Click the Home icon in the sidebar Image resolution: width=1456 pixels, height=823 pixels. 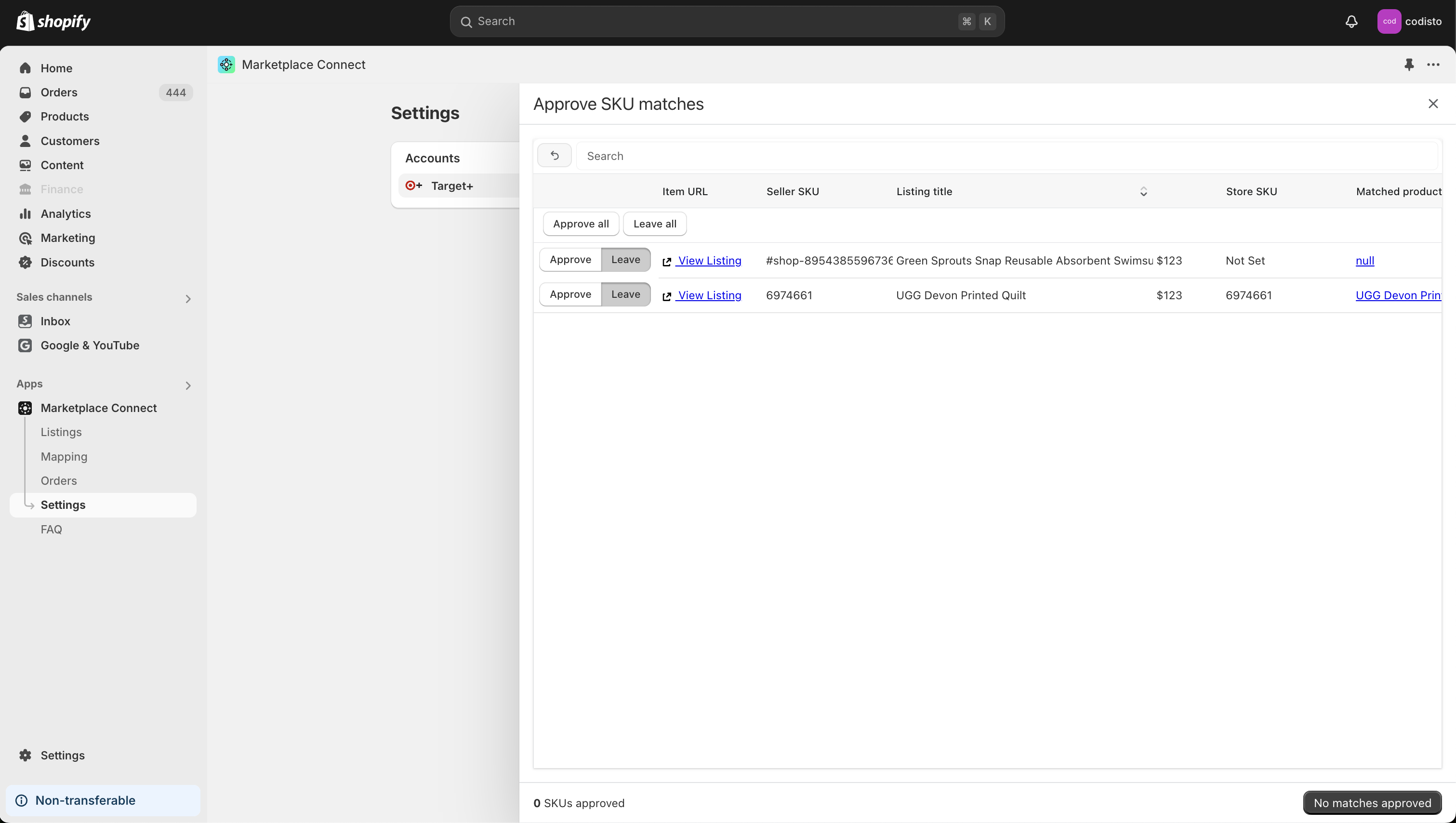pos(25,68)
